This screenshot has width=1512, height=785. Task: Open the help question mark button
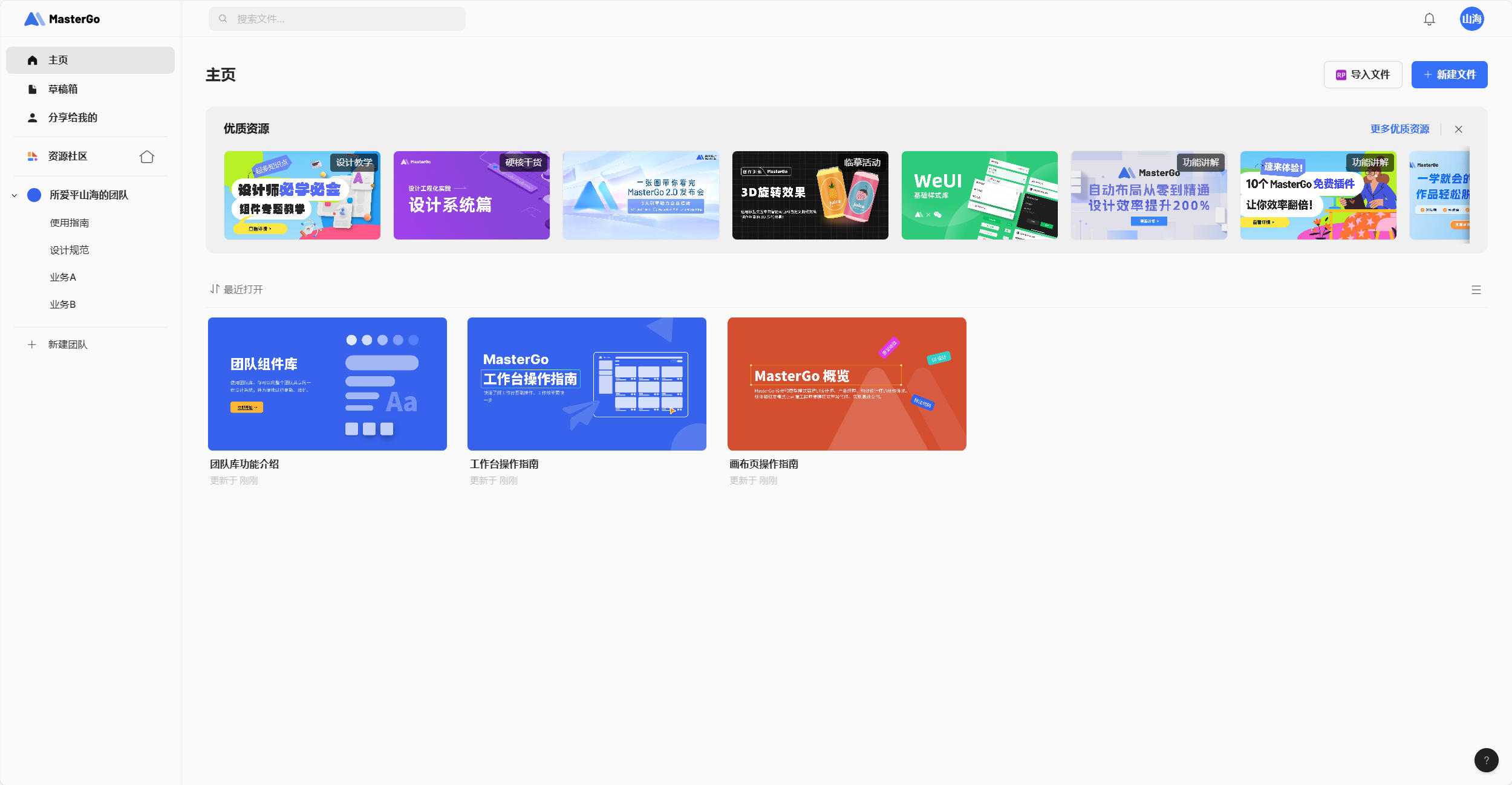1486,760
